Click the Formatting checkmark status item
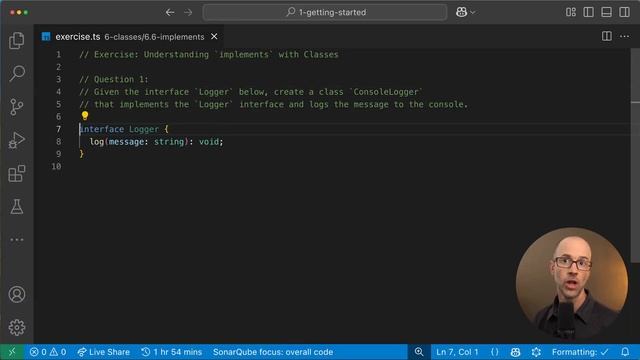Image resolution: width=640 pixels, height=360 pixels. [580, 352]
